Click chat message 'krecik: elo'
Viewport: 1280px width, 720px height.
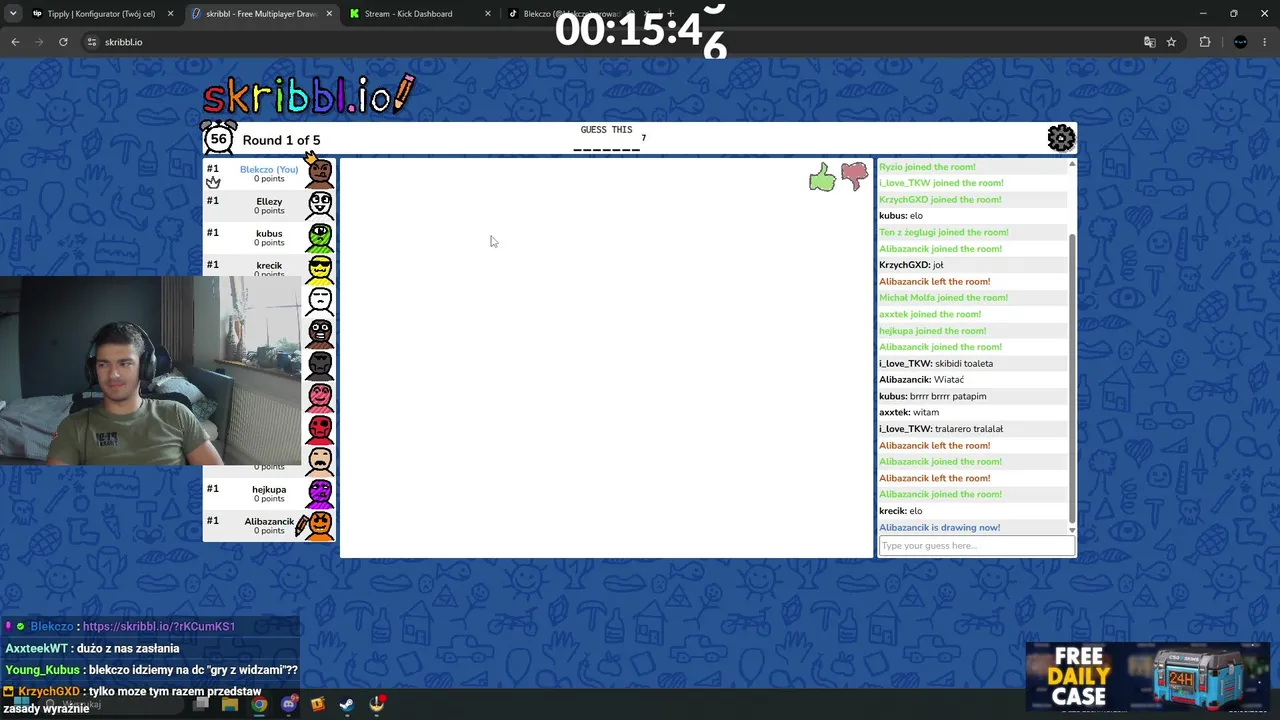tap(900, 511)
